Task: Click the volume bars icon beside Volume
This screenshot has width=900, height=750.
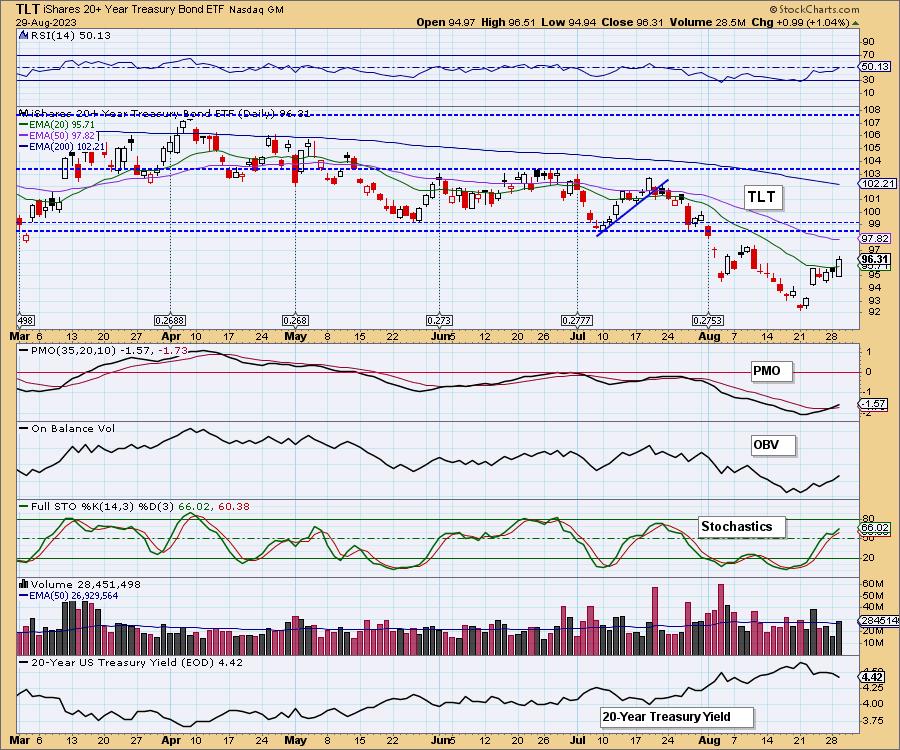Action: pos(24,584)
